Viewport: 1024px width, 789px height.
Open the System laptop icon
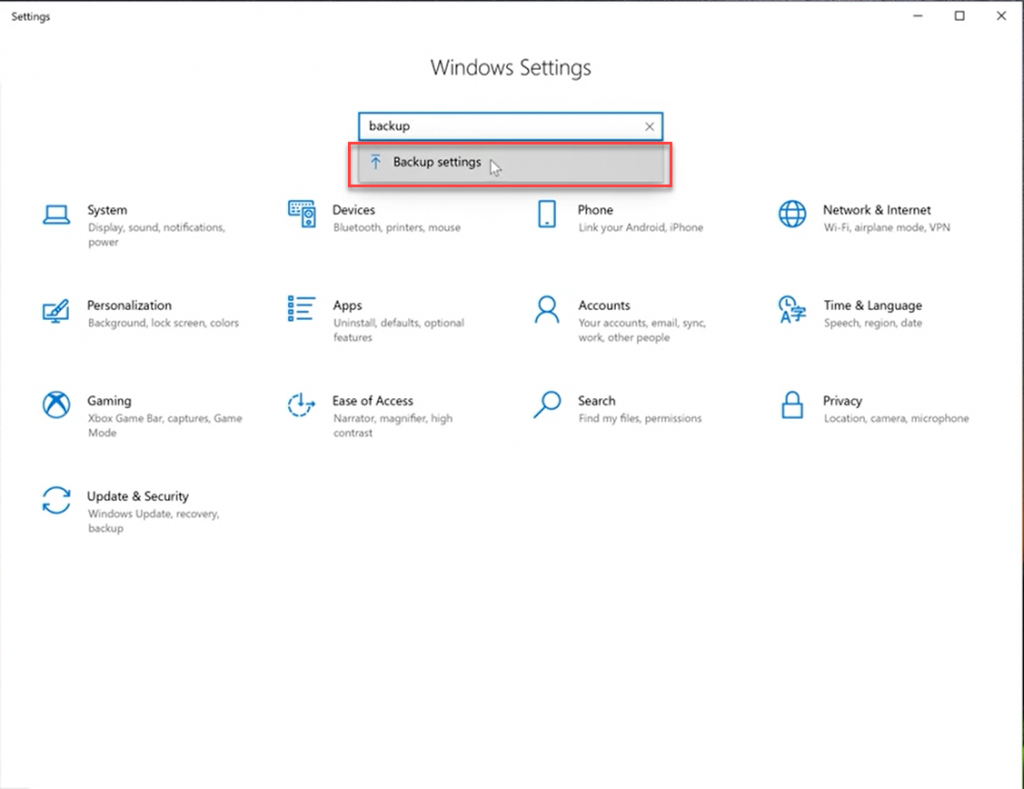click(56, 214)
